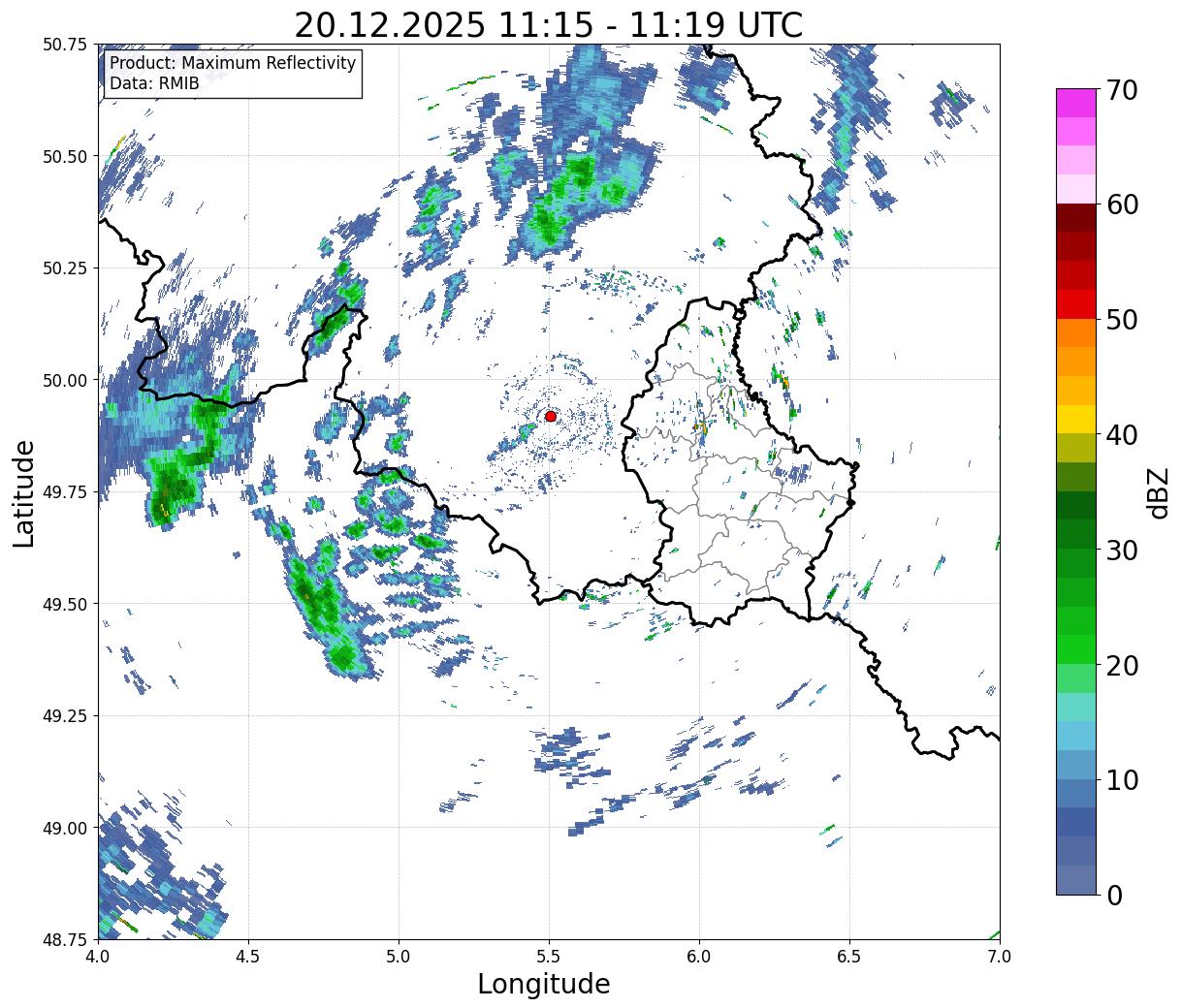Click the 'Latitude' axis label
Screen dimensions: 1182x1008
[24, 492]
